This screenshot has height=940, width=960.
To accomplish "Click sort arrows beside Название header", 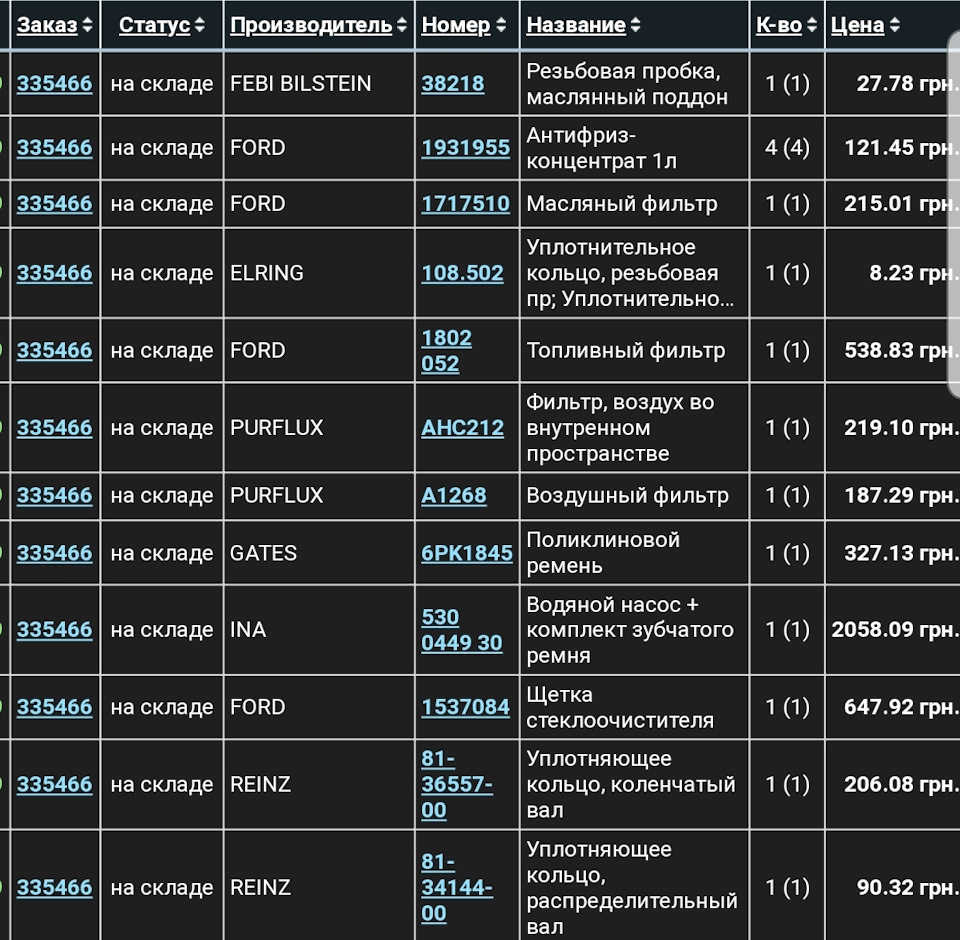I will point(635,24).
